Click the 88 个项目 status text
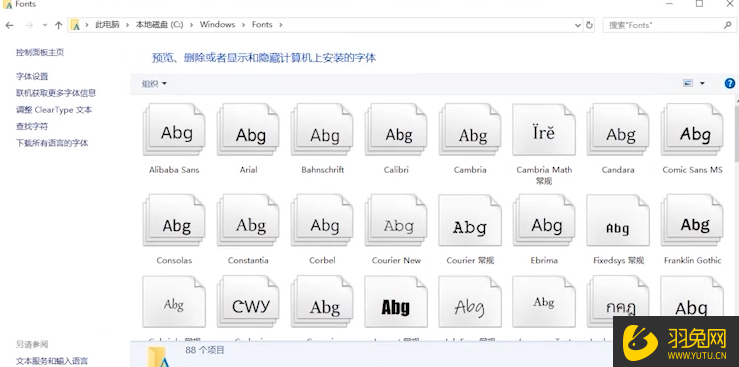Screen dimensions: 739x367 pyautogui.click(x=205, y=350)
